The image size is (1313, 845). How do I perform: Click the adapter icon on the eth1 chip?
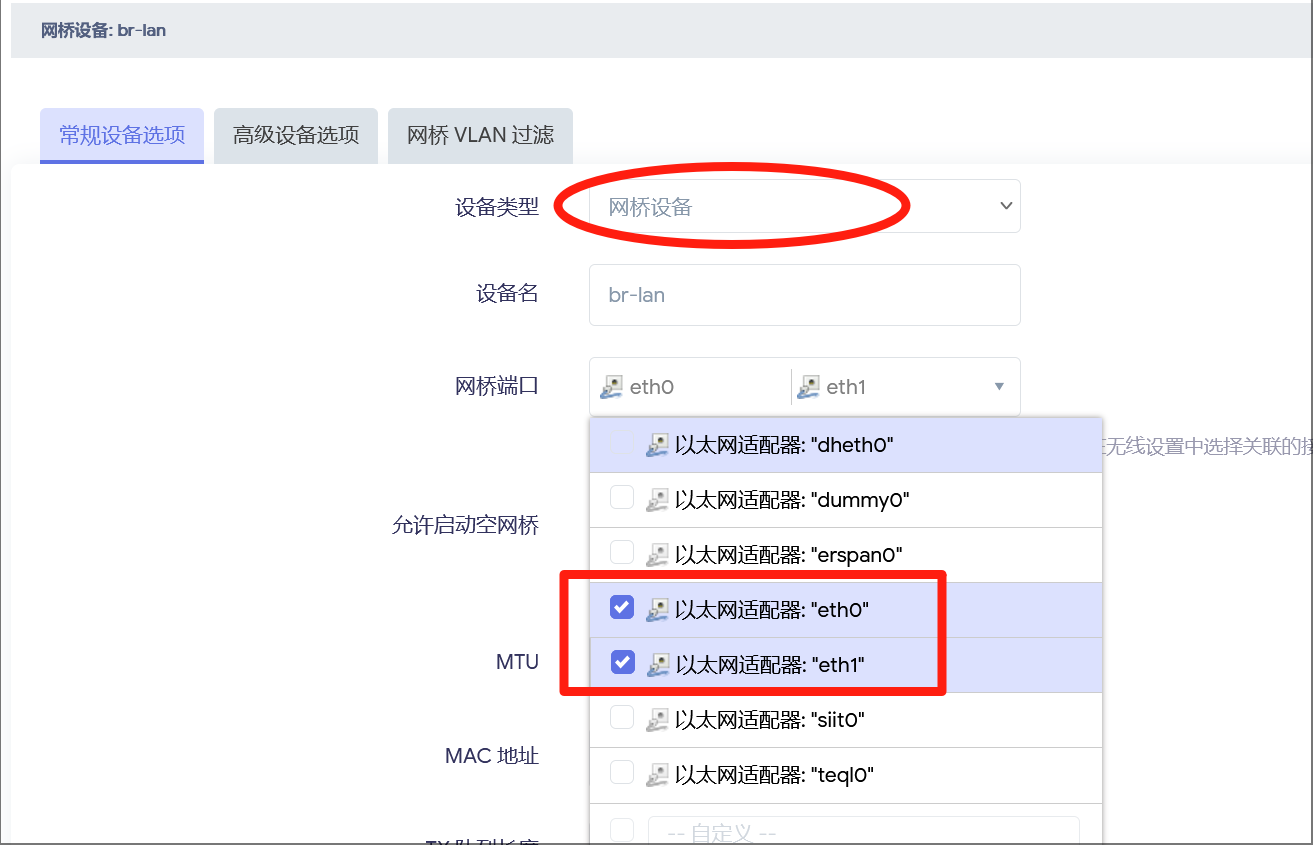coord(809,387)
